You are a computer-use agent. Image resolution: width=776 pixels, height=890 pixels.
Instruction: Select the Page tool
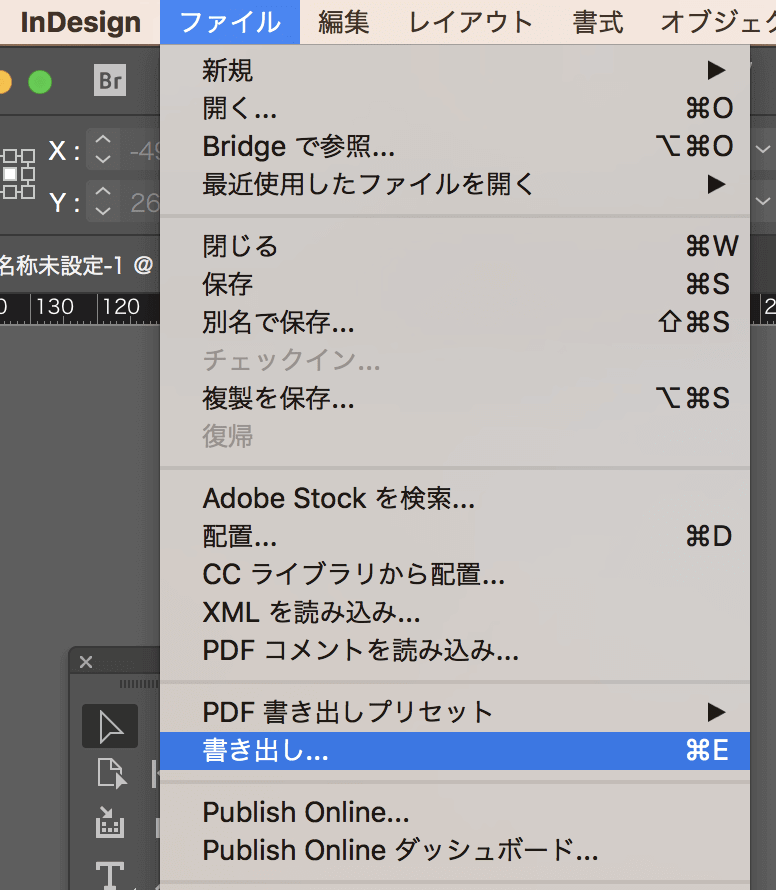tap(109, 772)
